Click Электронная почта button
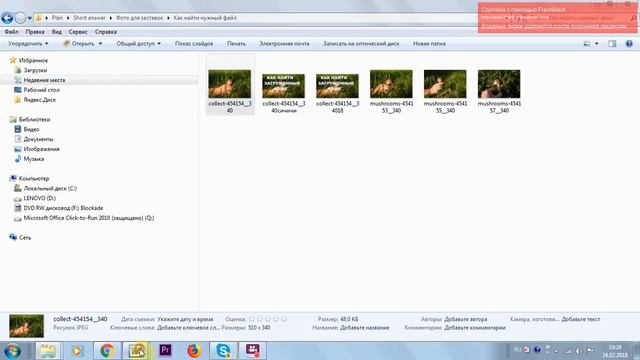The height and width of the screenshot is (360, 640). pos(284,43)
